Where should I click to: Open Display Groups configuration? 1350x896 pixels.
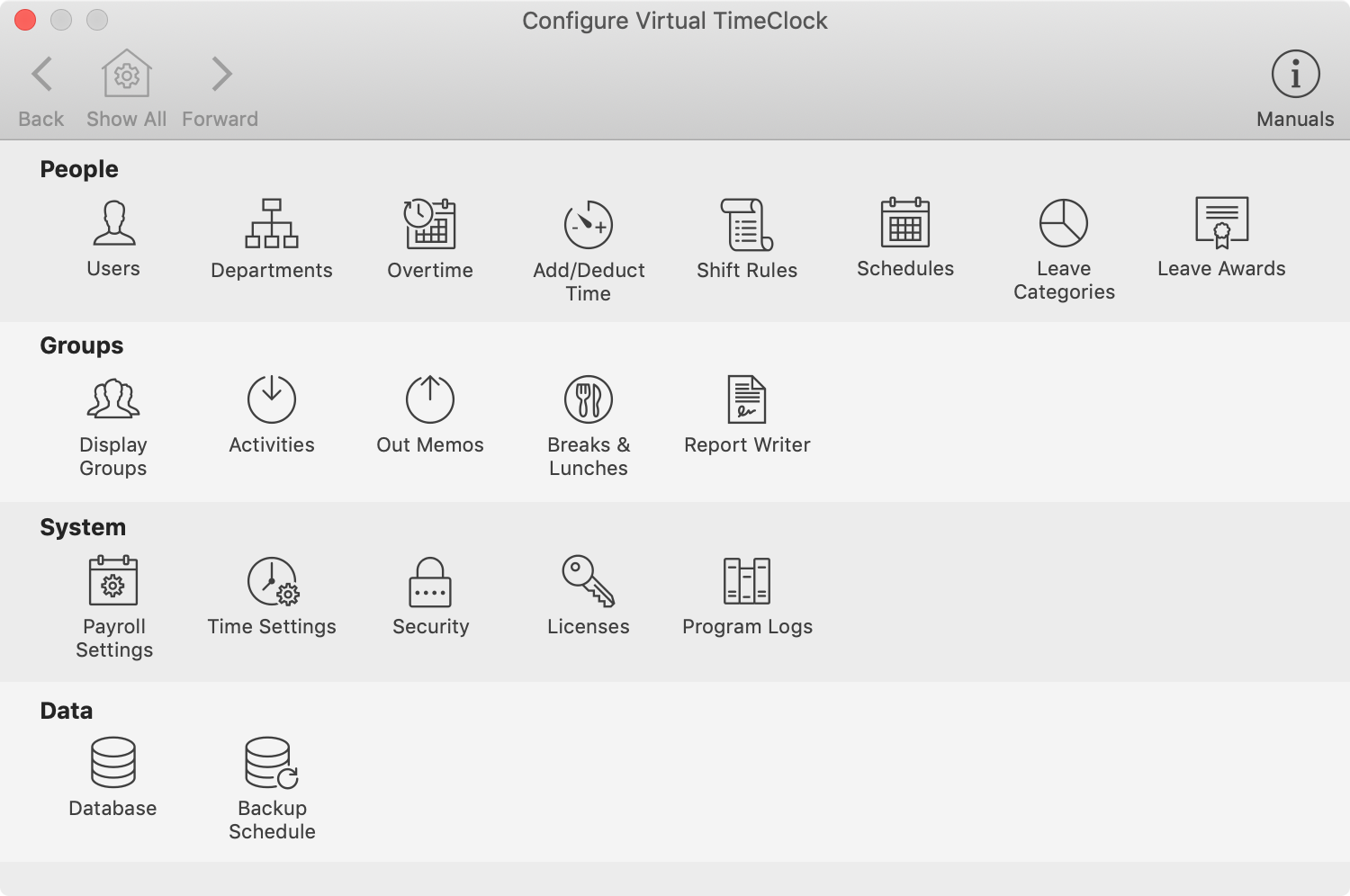pyautogui.click(x=113, y=399)
